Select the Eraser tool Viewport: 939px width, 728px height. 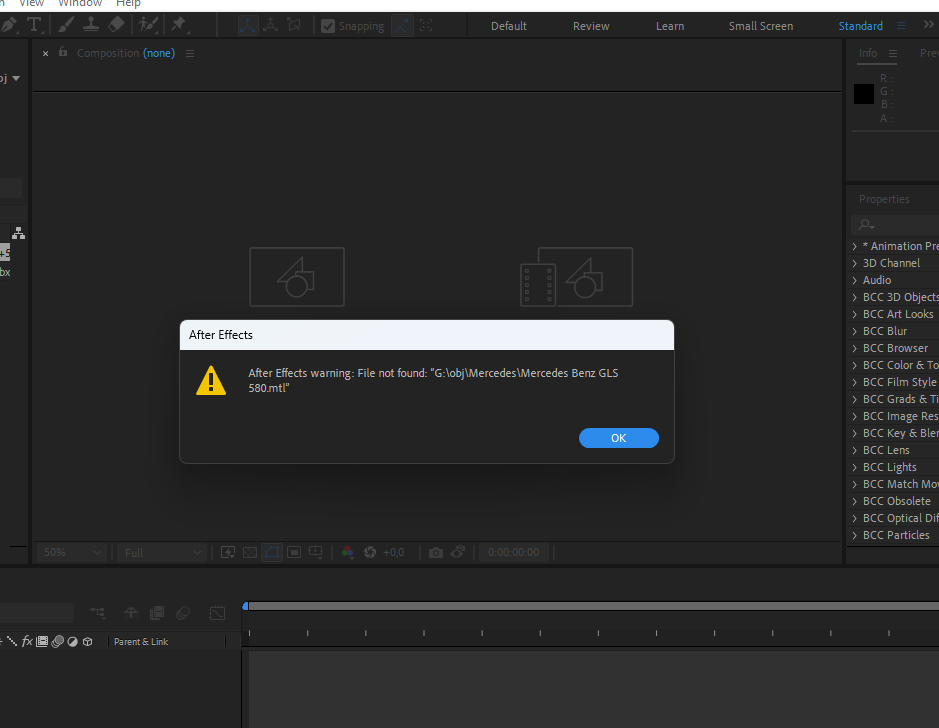point(116,25)
